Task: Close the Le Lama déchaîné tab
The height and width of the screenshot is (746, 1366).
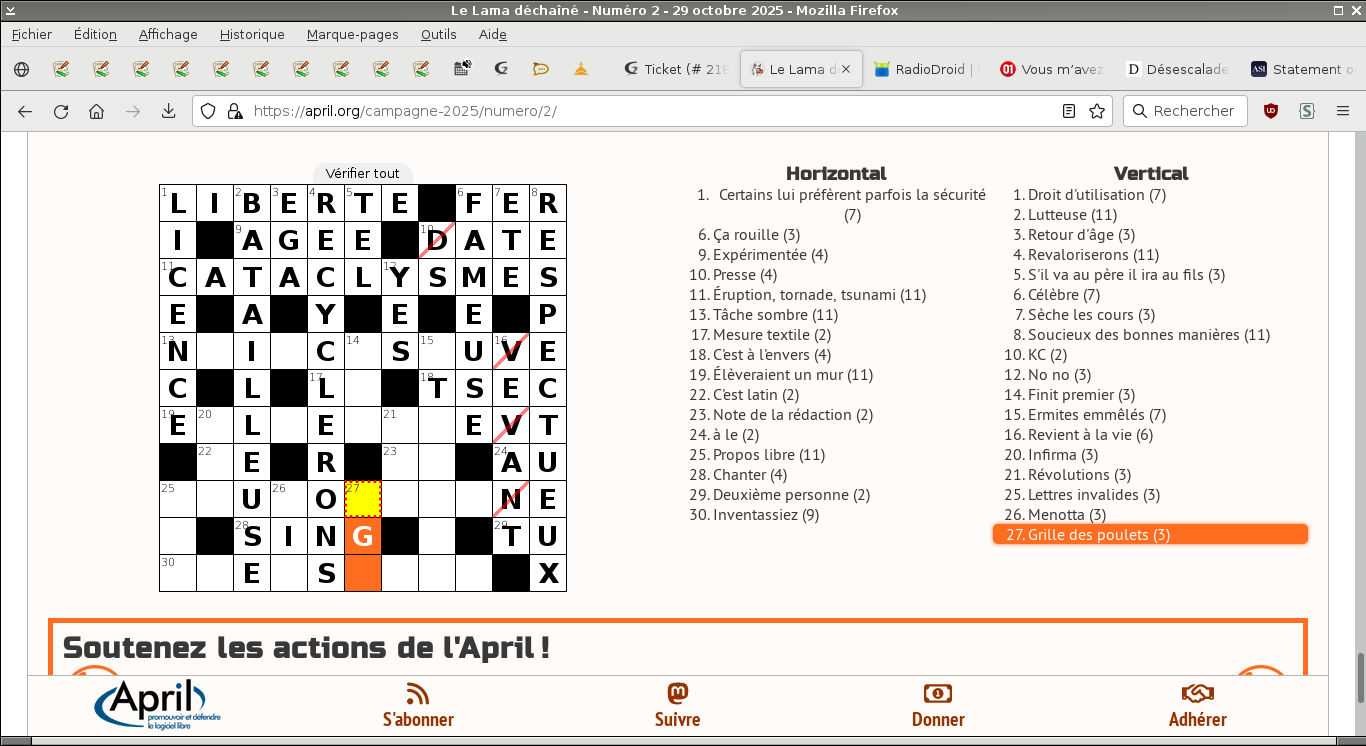Action: pos(846,69)
